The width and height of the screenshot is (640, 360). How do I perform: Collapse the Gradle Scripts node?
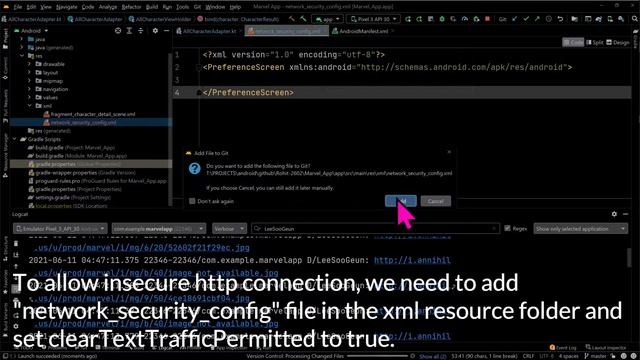(x=15, y=139)
